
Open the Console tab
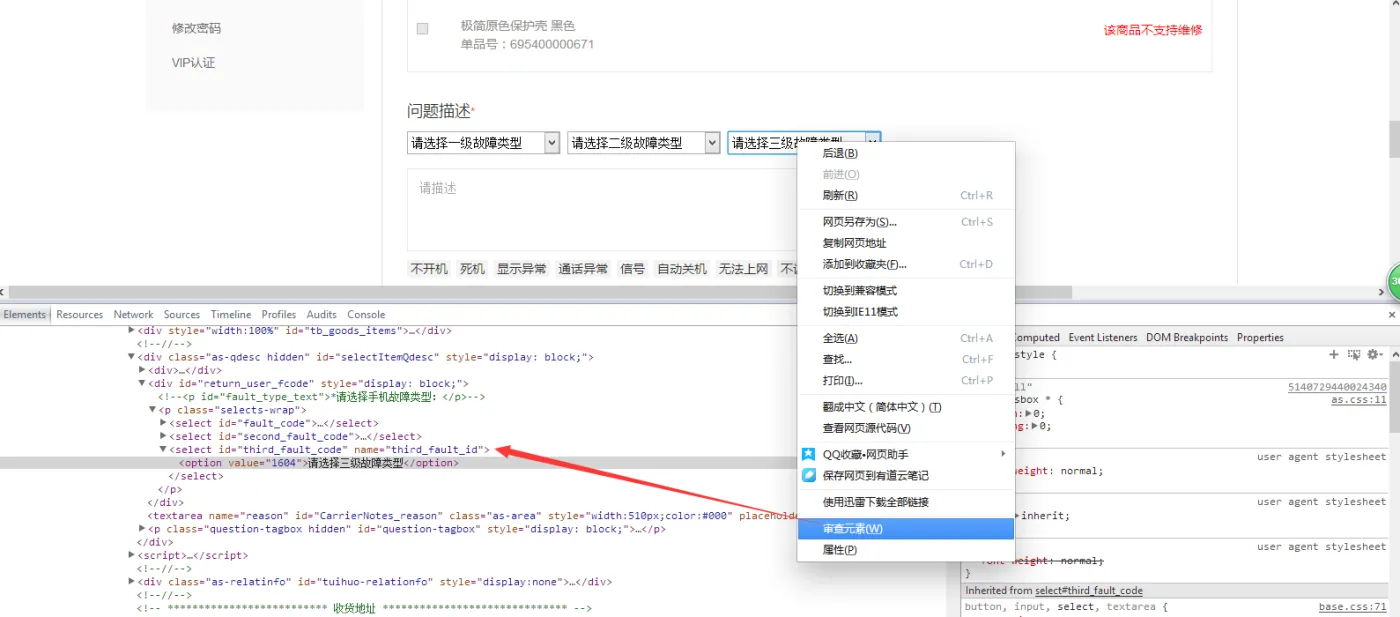(x=366, y=314)
